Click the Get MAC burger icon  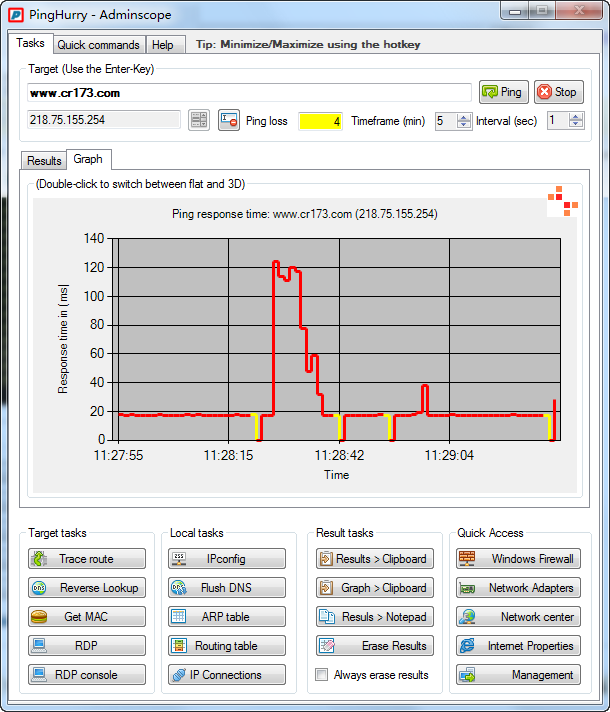(40, 617)
